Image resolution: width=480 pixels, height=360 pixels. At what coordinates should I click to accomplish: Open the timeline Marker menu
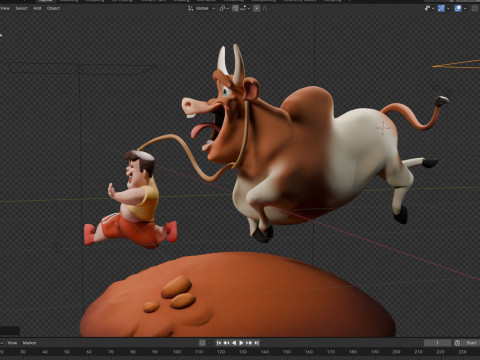click(x=29, y=343)
